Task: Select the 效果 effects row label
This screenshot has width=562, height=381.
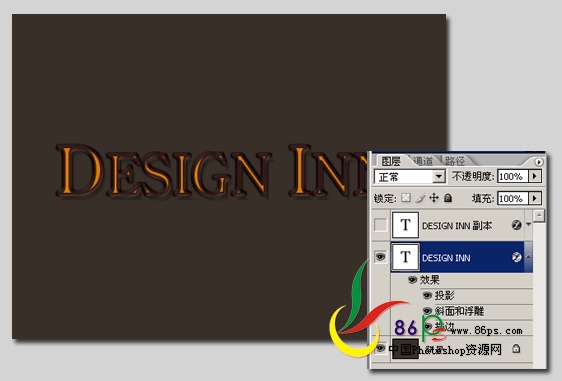Action: tap(429, 280)
